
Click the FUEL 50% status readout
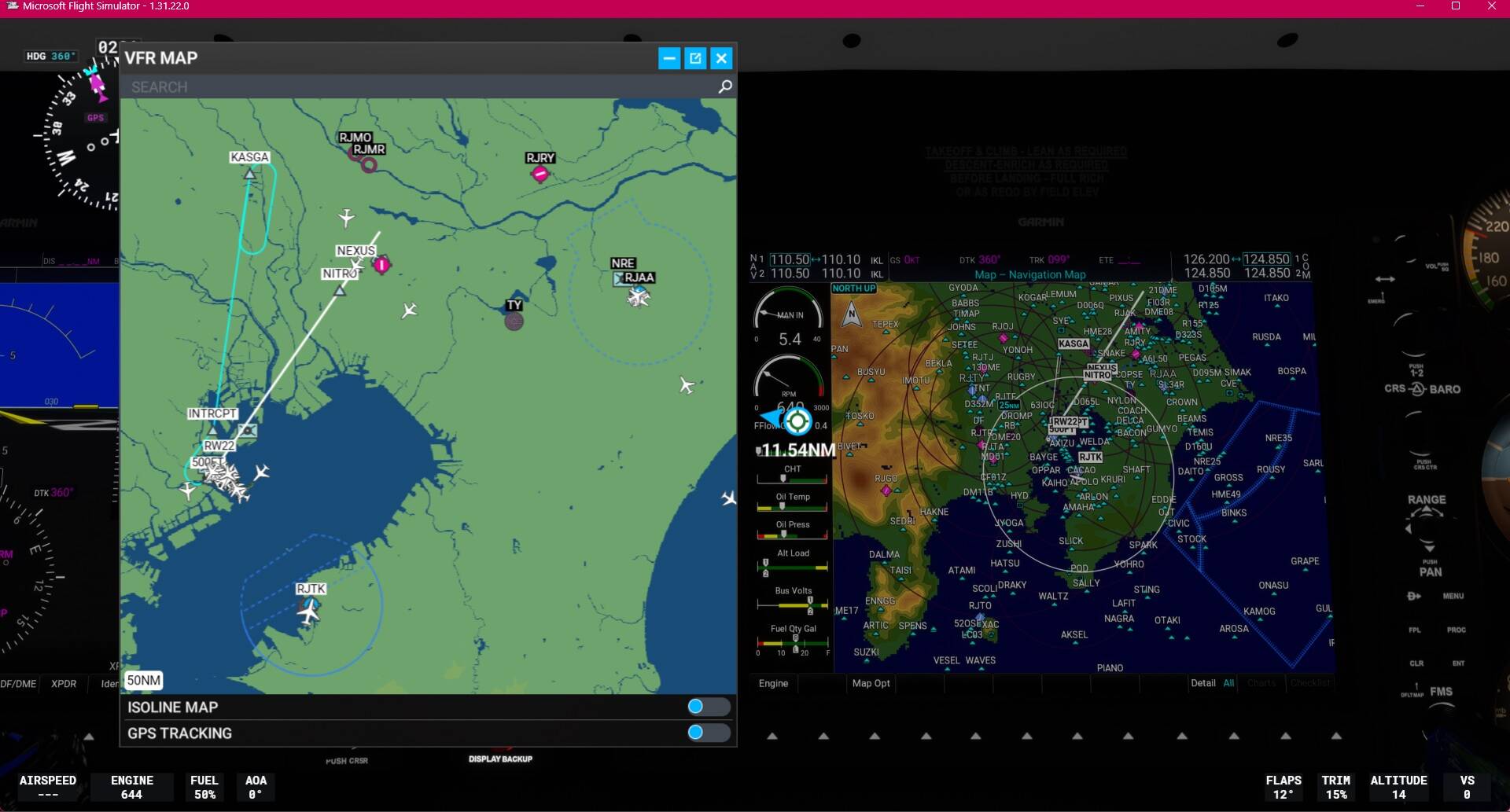(204, 787)
